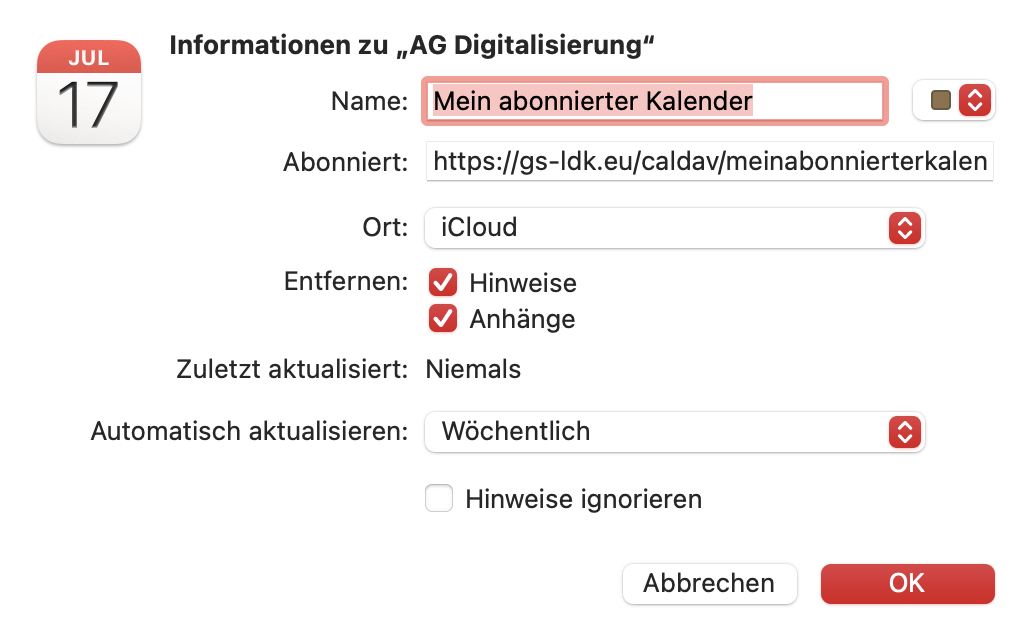Click the red chevron arrows beside Wöchentlich
Image resolution: width=1020 pixels, height=629 pixels.
[903, 432]
